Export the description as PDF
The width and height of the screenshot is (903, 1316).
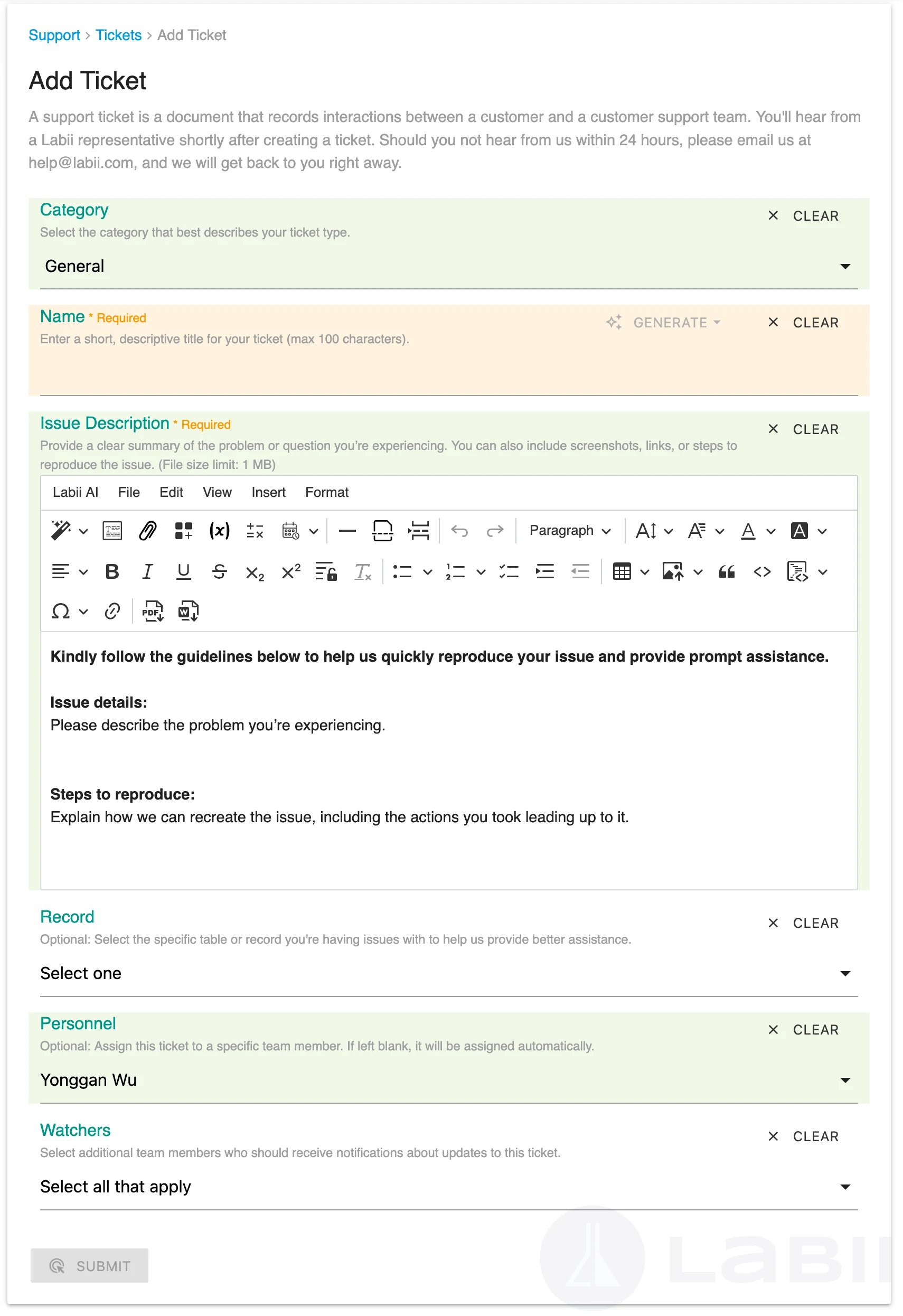pos(152,612)
